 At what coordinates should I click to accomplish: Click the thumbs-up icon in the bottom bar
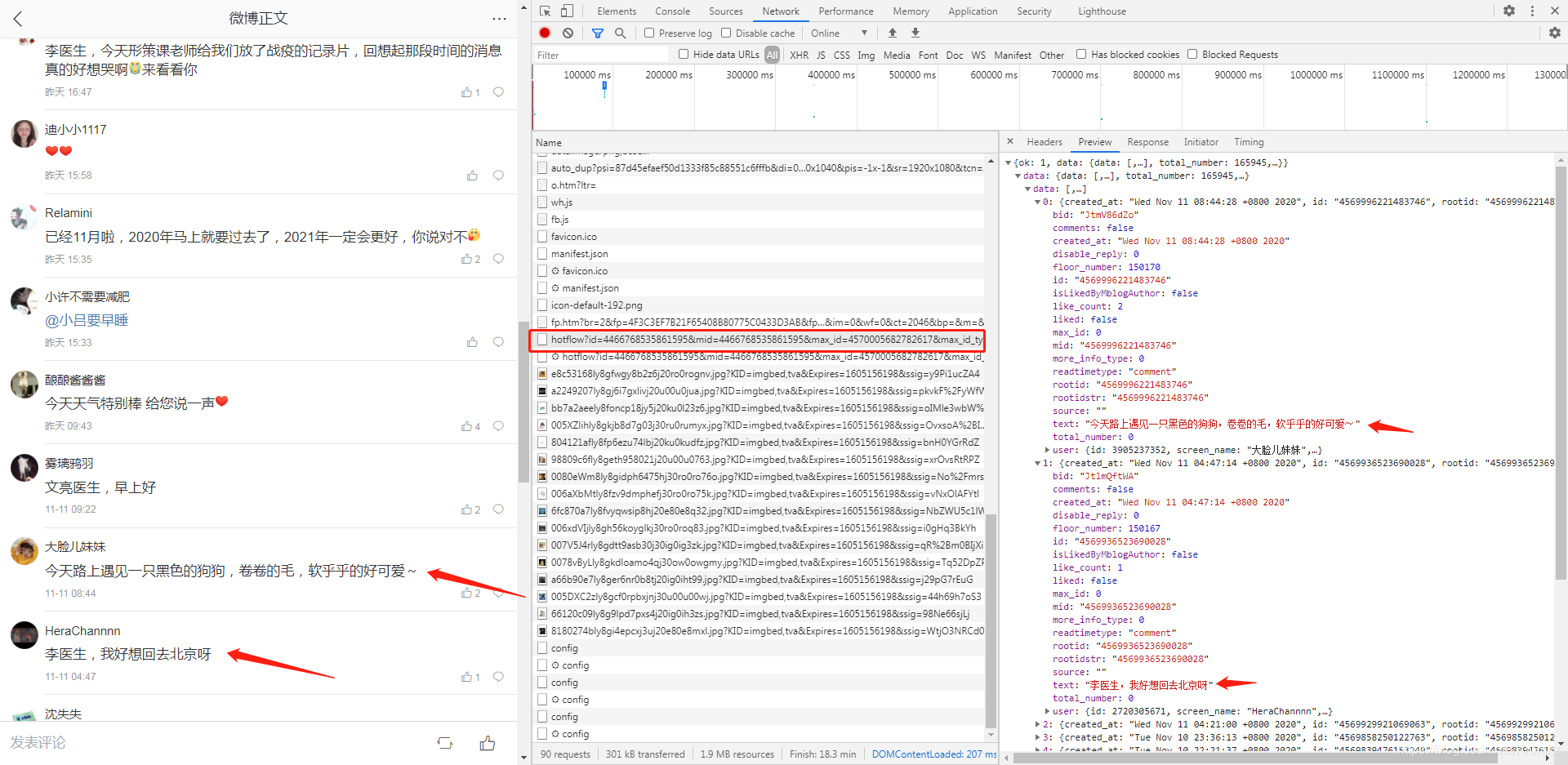(488, 743)
